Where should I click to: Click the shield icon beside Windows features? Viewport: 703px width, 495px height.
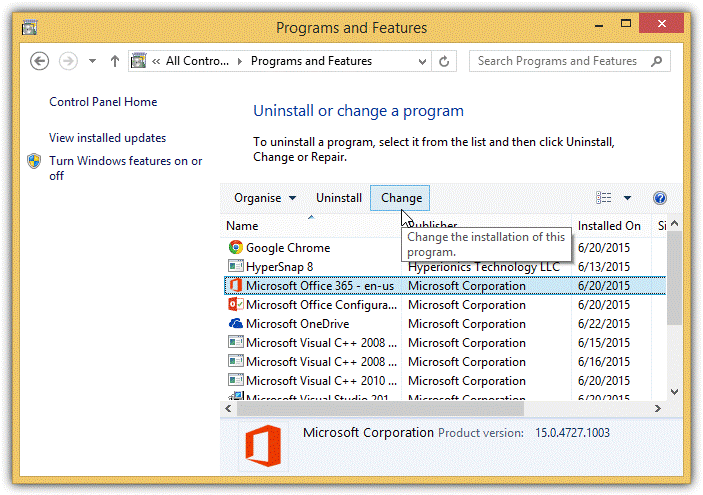point(34,161)
